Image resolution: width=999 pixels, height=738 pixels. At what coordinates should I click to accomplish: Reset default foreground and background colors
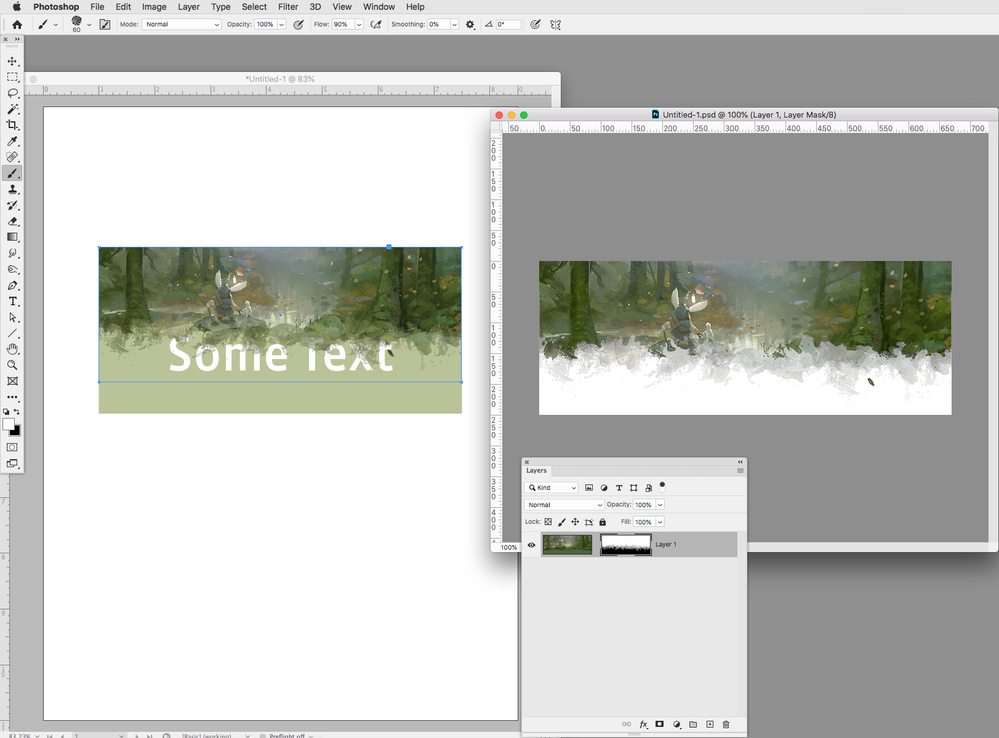point(6,412)
